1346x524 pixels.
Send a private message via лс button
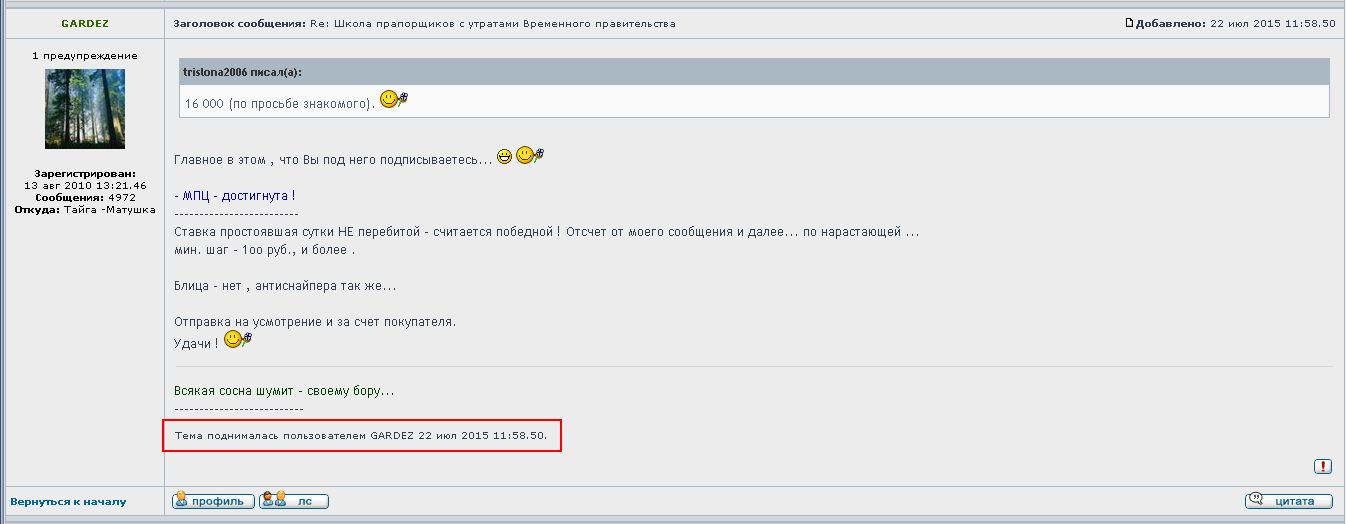coord(293,501)
